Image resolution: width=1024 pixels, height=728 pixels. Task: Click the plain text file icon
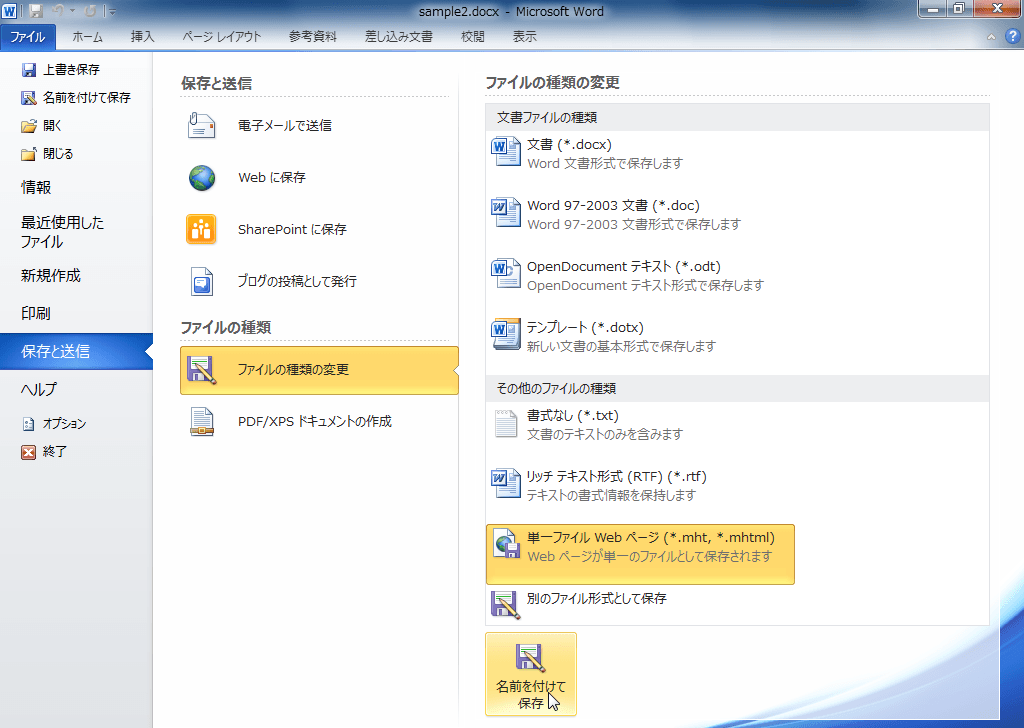(x=505, y=424)
